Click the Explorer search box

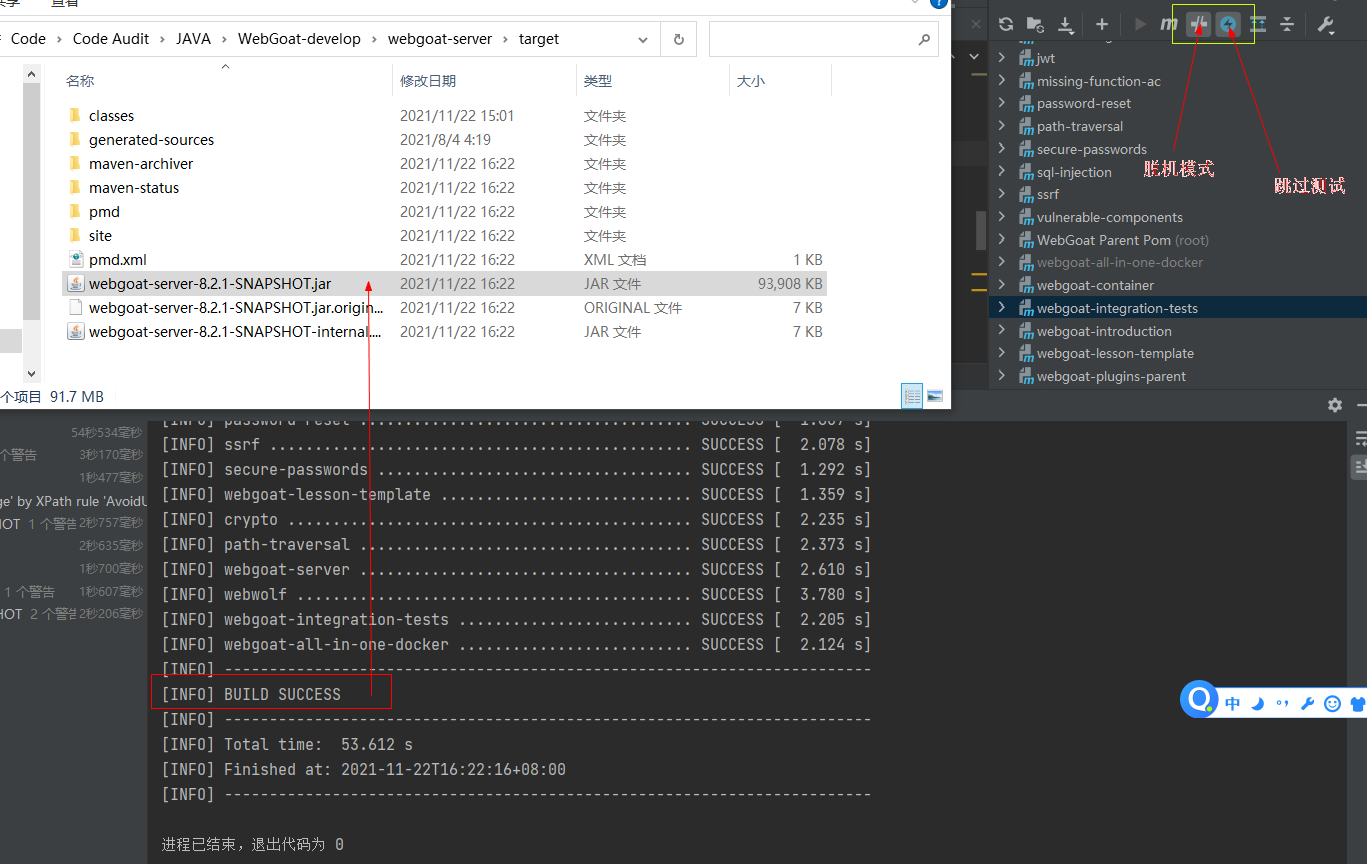coord(823,40)
